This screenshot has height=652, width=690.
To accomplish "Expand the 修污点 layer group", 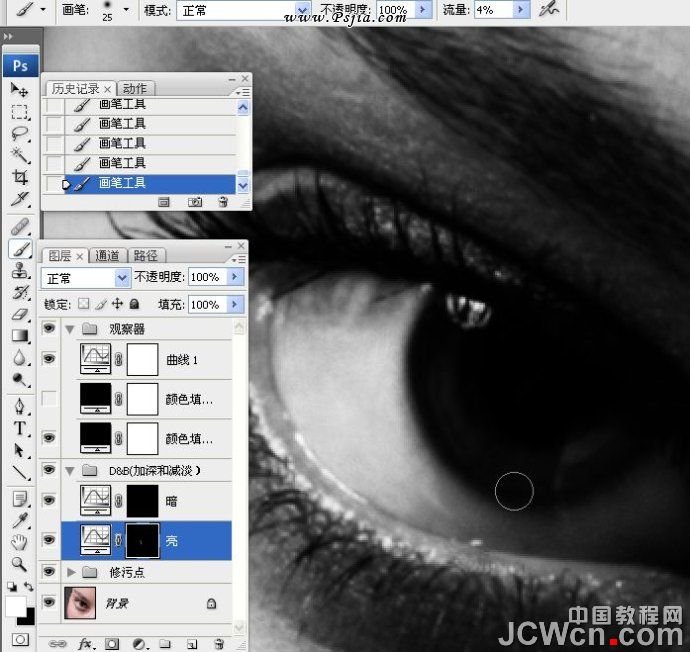I will coord(70,572).
